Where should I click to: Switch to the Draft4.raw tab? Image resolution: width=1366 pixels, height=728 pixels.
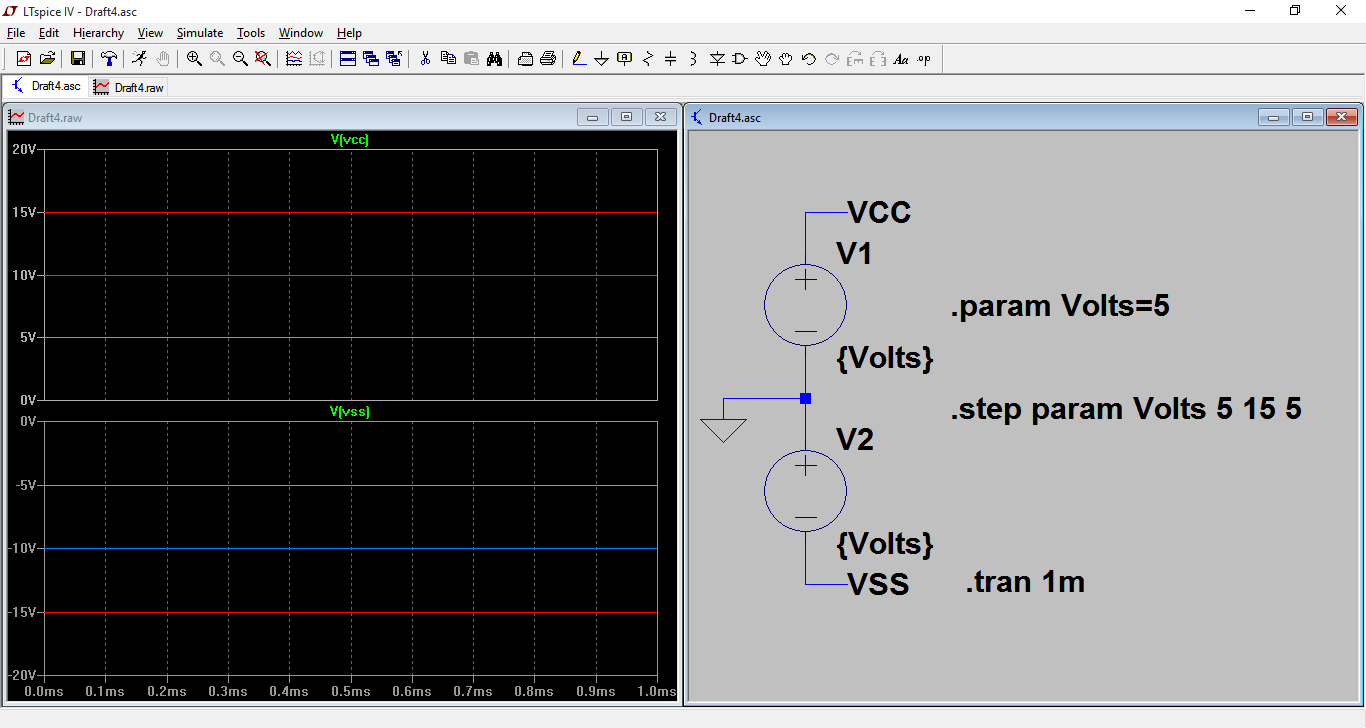(129, 87)
